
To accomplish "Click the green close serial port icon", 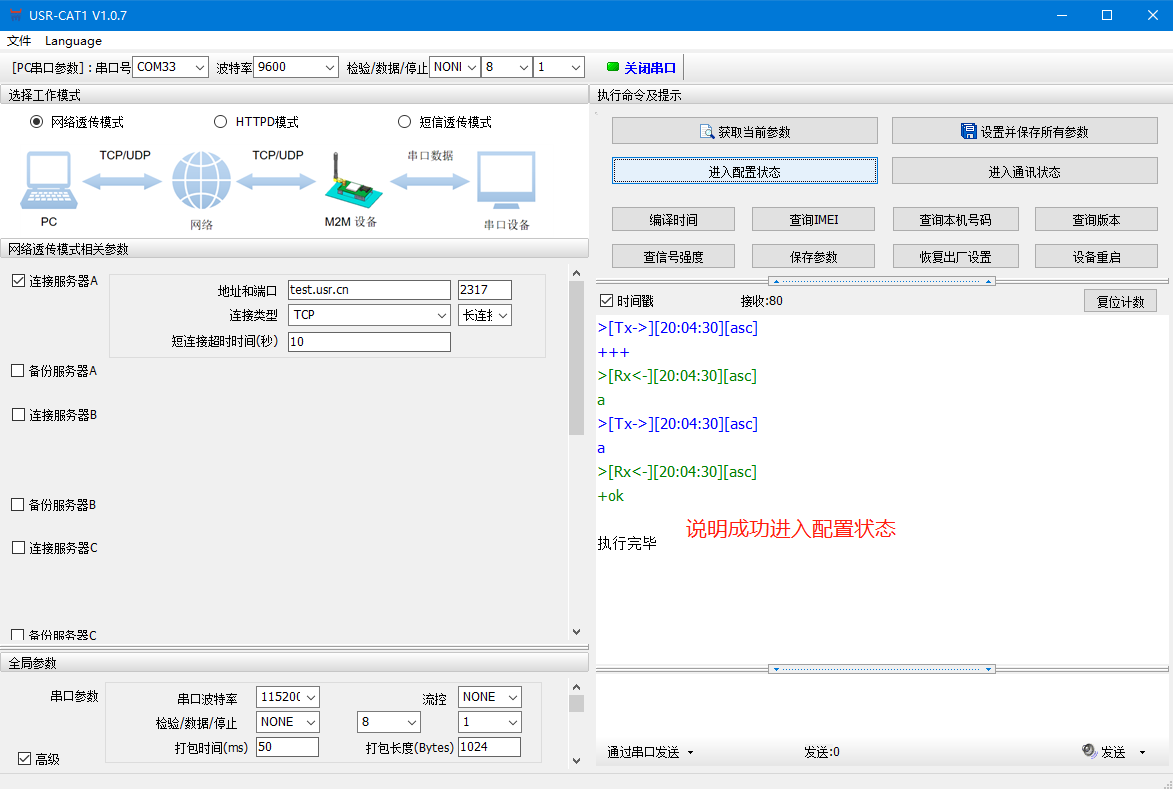I will tap(613, 68).
